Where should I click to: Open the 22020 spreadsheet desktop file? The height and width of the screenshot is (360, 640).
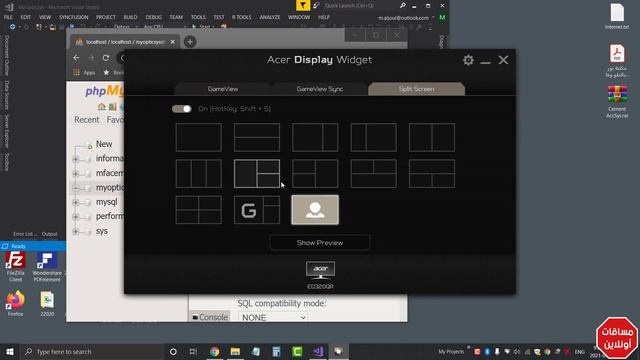(x=47, y=303)
